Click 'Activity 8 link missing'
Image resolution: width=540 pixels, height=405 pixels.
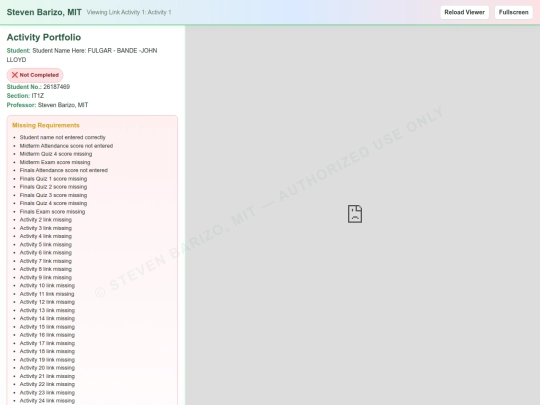[46, 269]
